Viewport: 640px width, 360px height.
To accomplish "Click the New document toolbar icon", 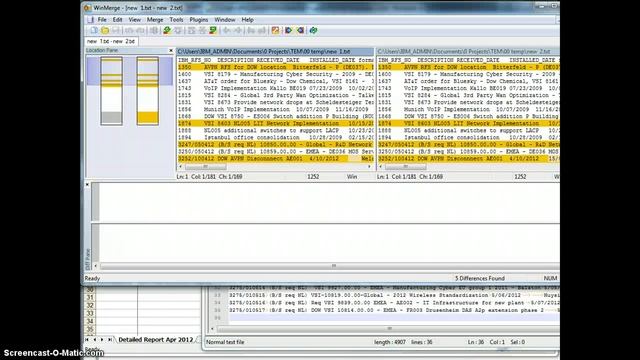I will tap(93, 30).
